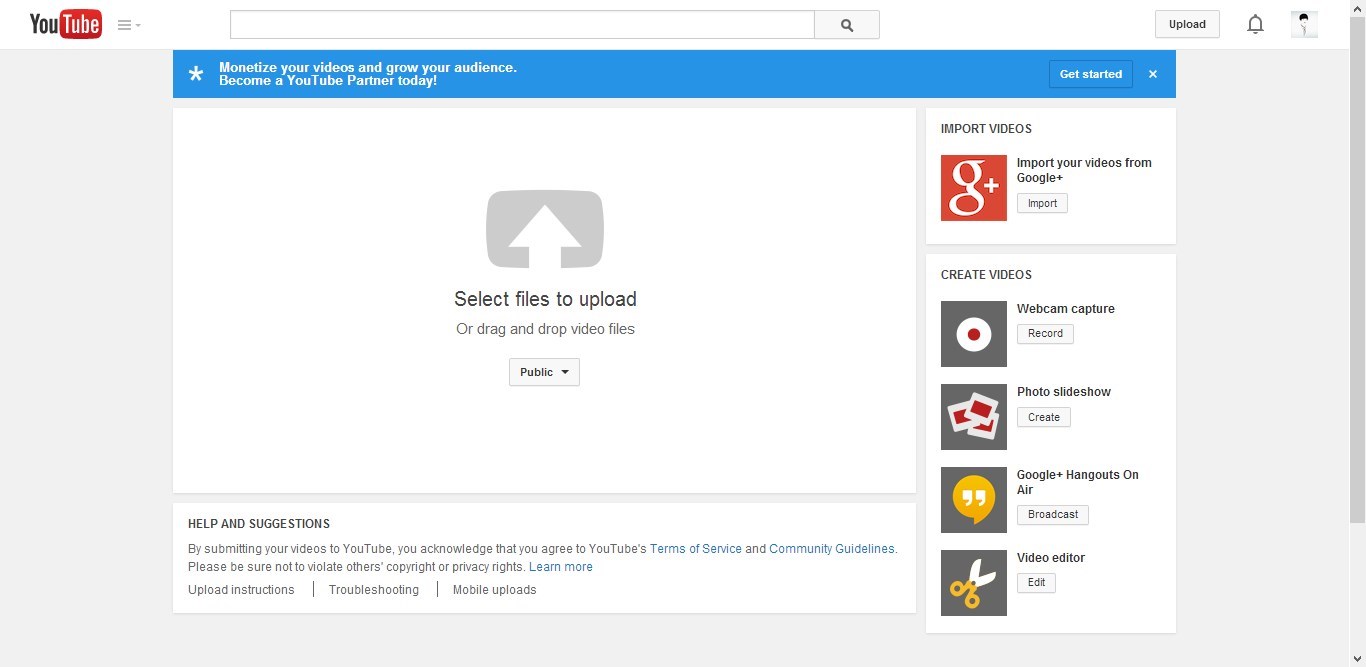Click the Upload button in header
Image resolution: width=1366 pixels, height=667 pixels.
click(x=1187, y=24)
